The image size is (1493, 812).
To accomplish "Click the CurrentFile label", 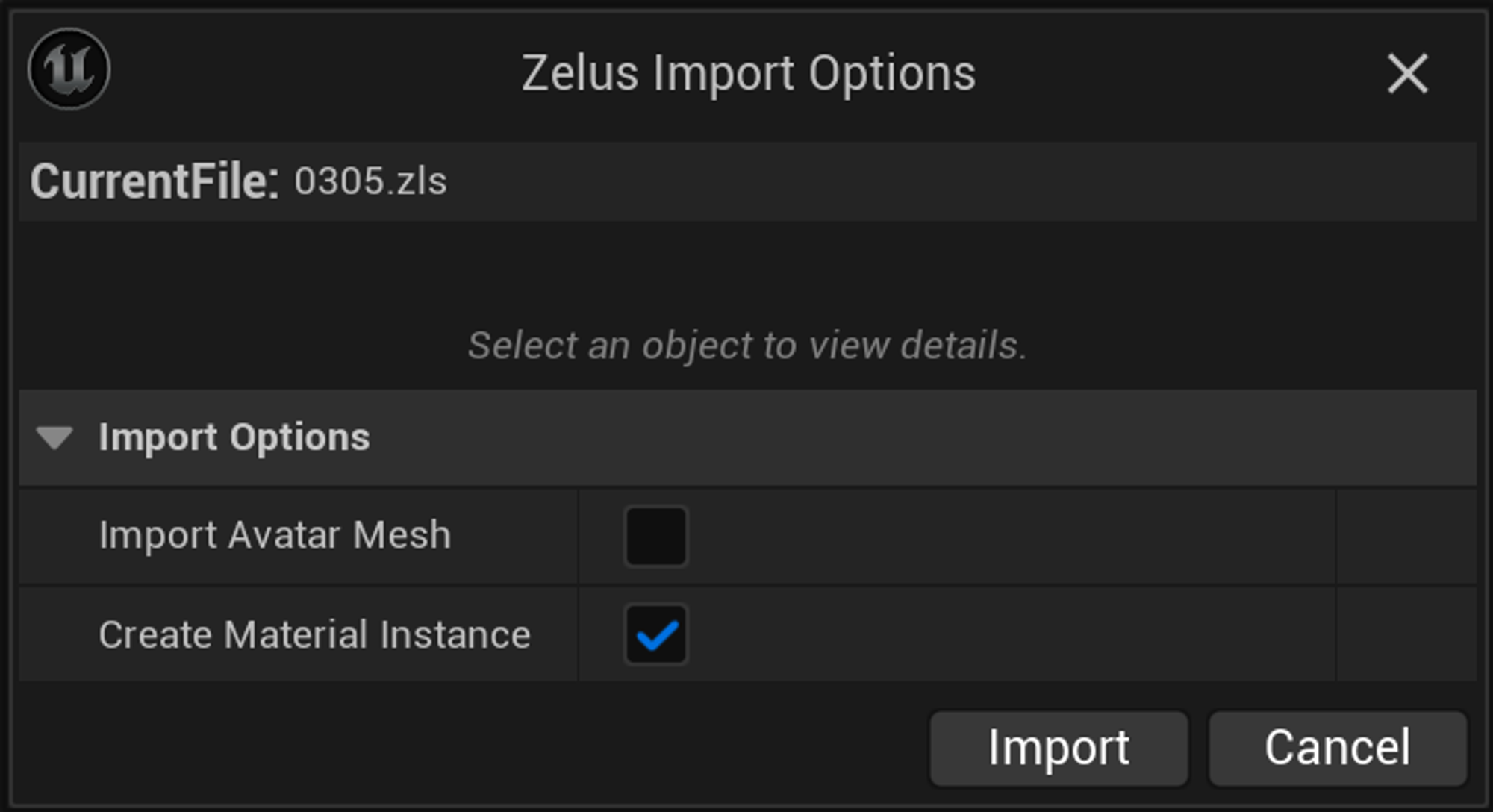I will coord(155,181).
